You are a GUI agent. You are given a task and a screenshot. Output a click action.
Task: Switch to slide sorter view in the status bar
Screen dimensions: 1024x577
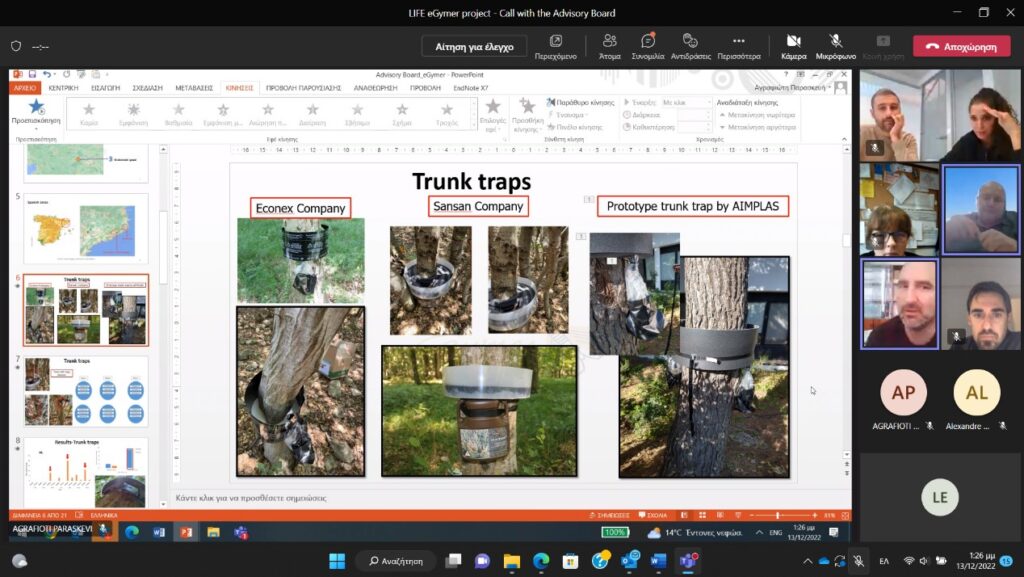pyautogui.click(x=702, y=515)
